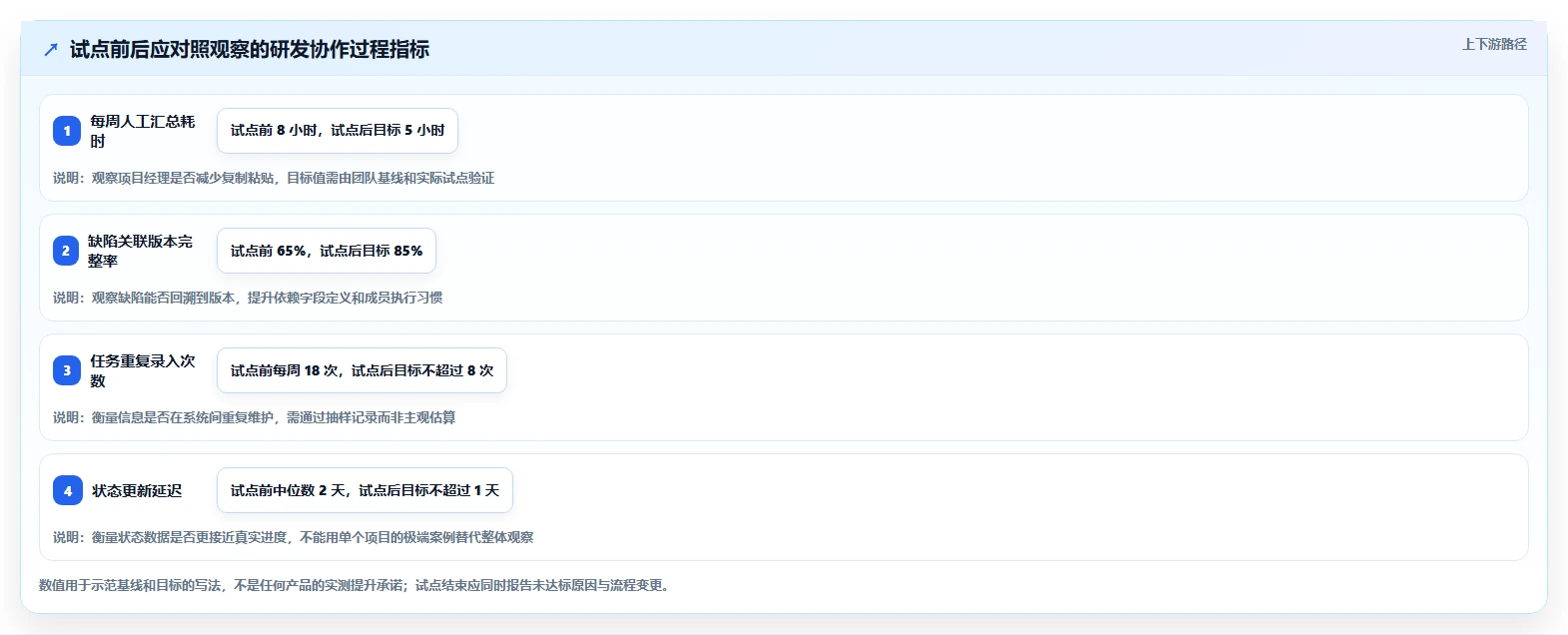The height and width of the screenshot is (635, 1568).
Task: Click the number 2 badge
Action: [65, 251]
